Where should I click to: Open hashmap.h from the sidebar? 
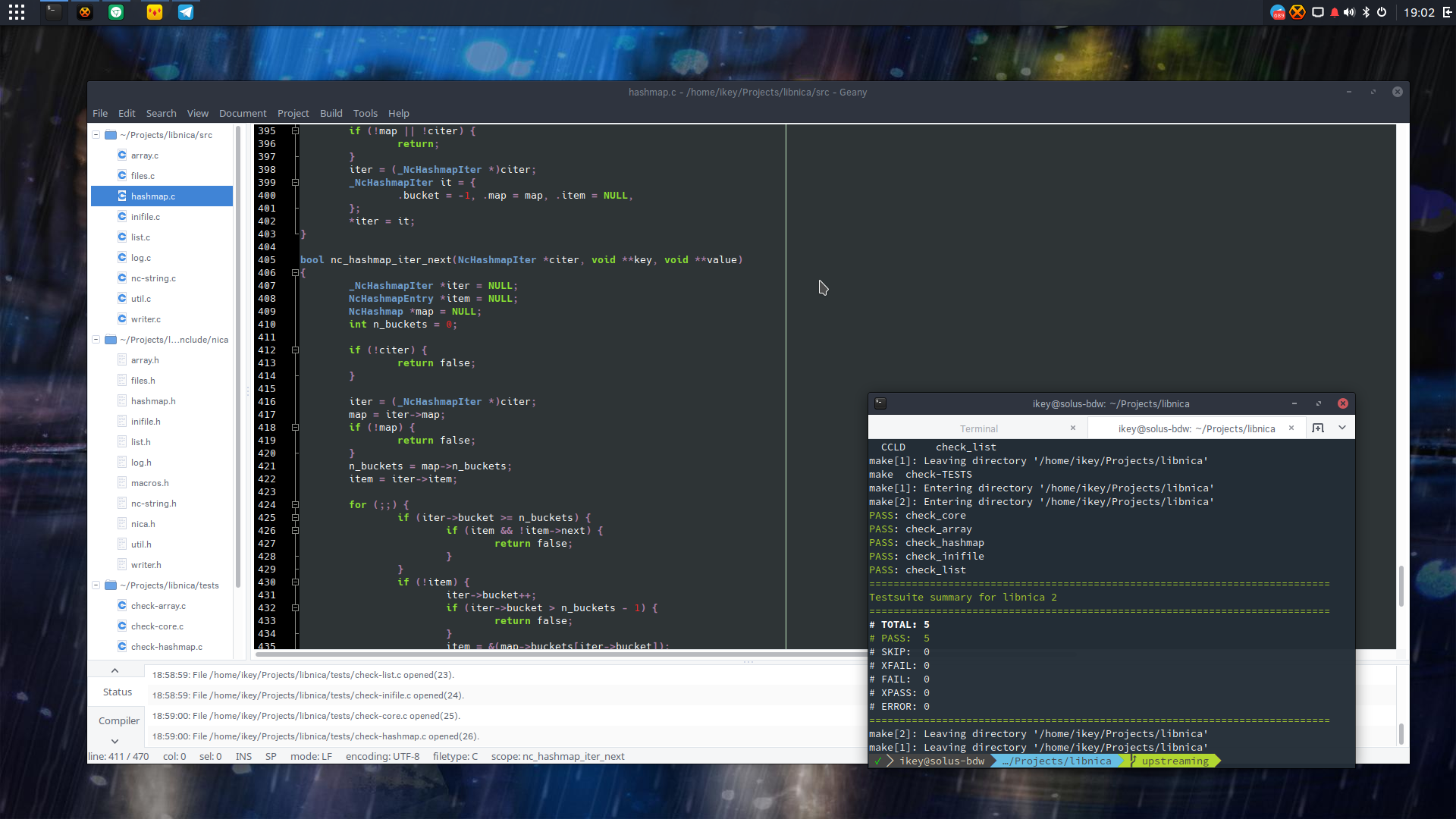point(153,401)
